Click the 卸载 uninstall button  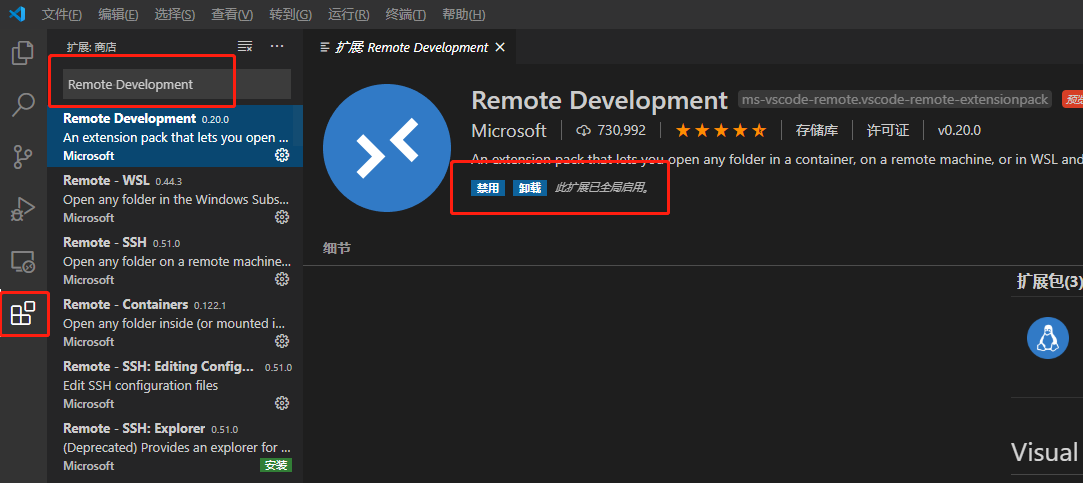530,188
